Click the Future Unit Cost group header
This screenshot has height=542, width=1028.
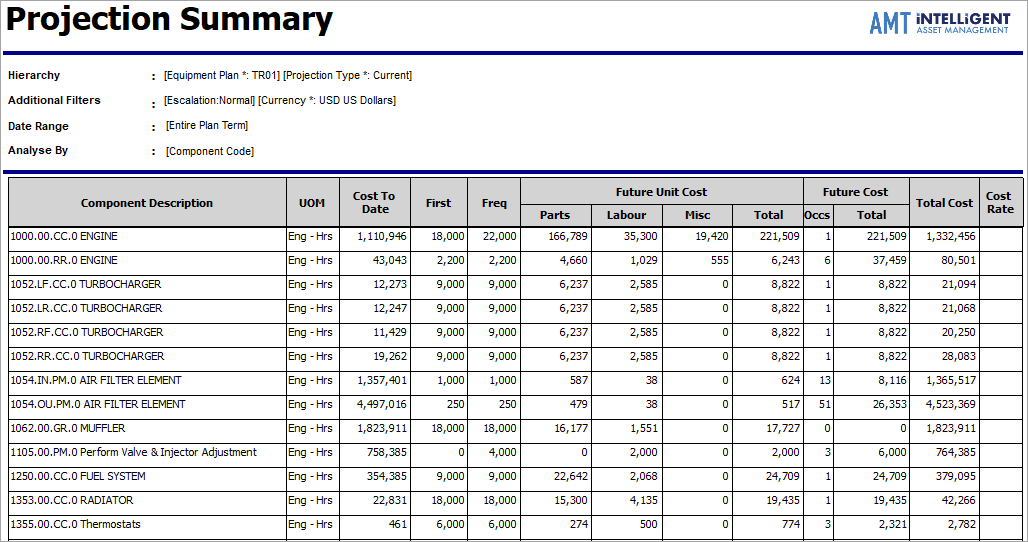tap(661, 191)
